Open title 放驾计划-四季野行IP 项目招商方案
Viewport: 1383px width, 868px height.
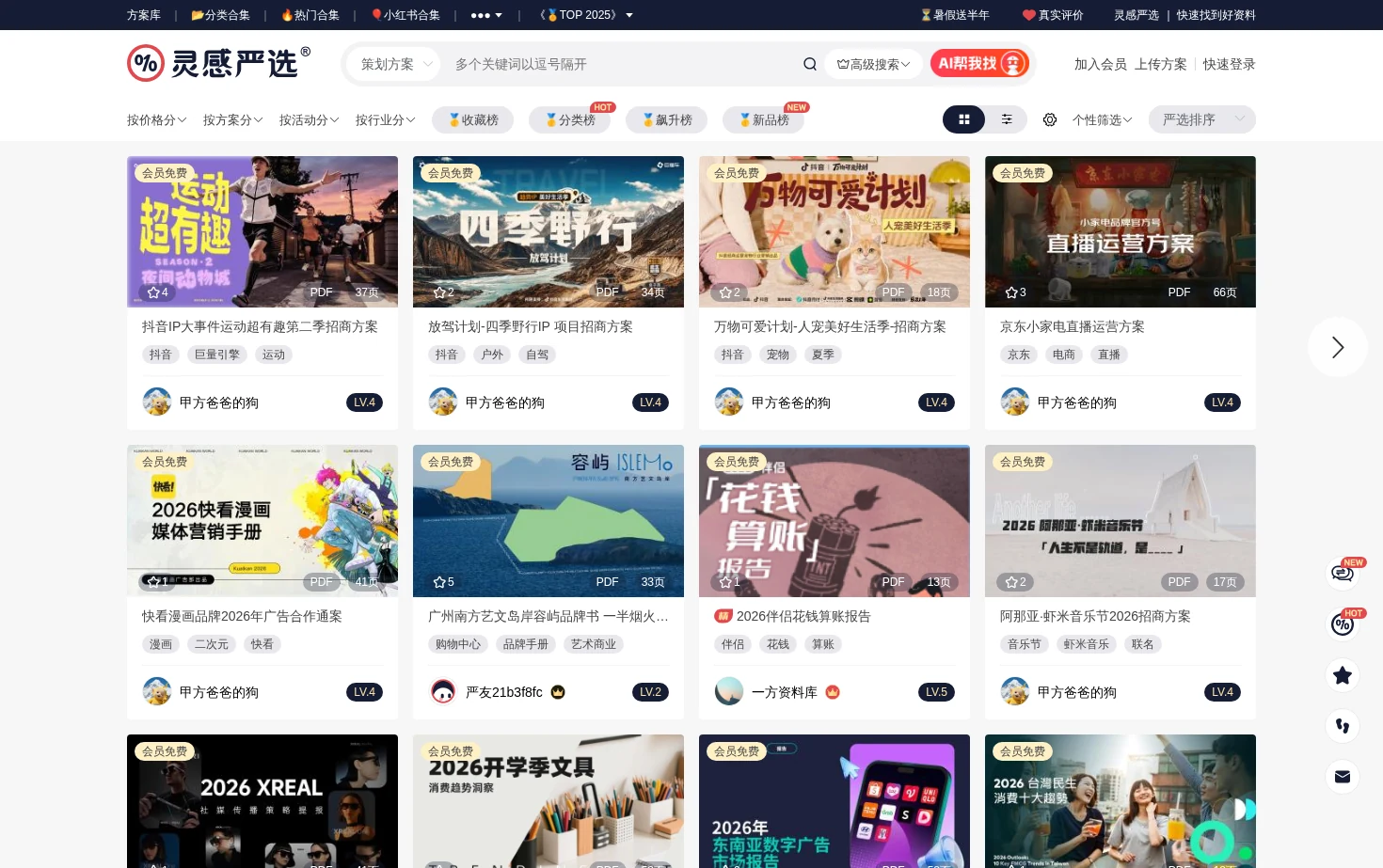pos(531,326)
